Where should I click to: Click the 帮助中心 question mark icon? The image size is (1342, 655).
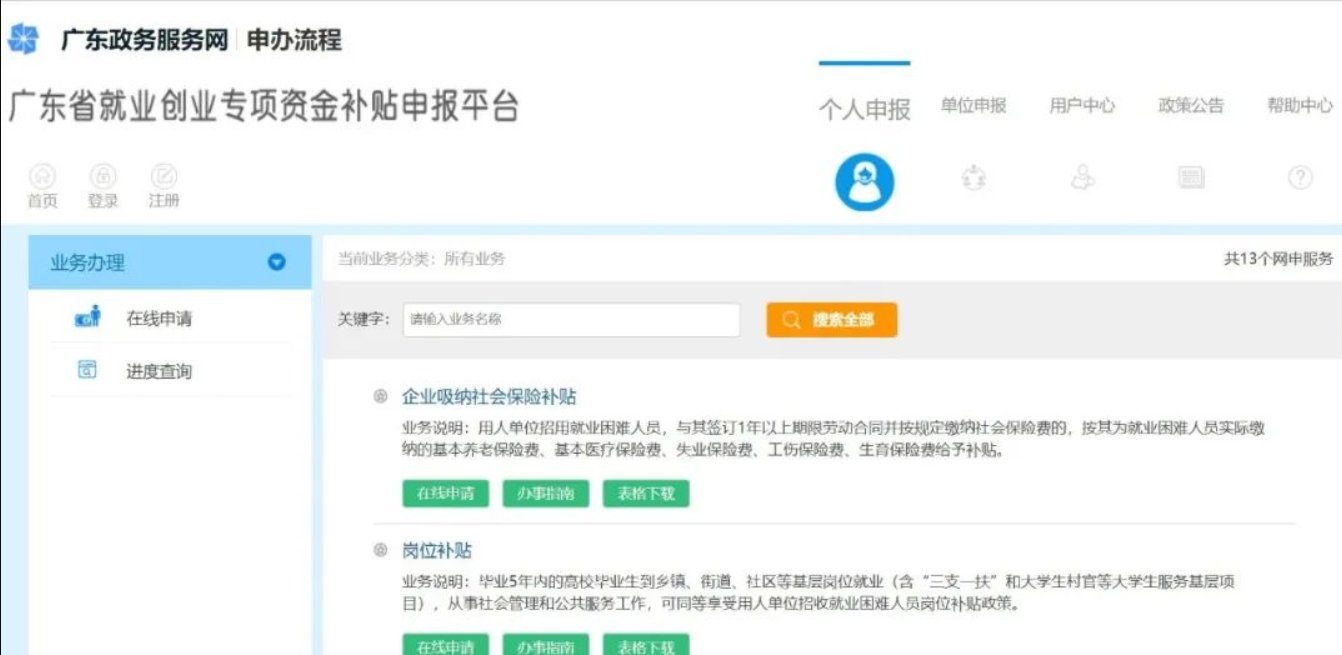coord(1300,178)
